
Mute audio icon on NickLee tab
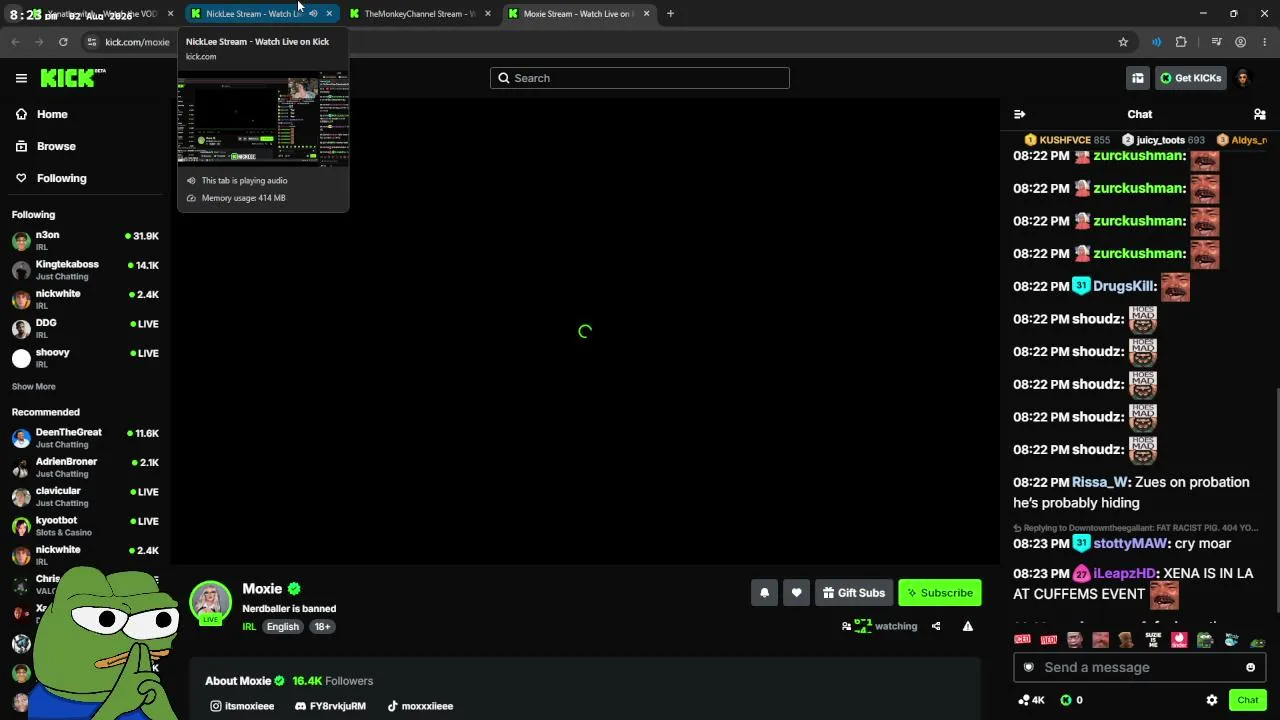[x=313, y=14]
